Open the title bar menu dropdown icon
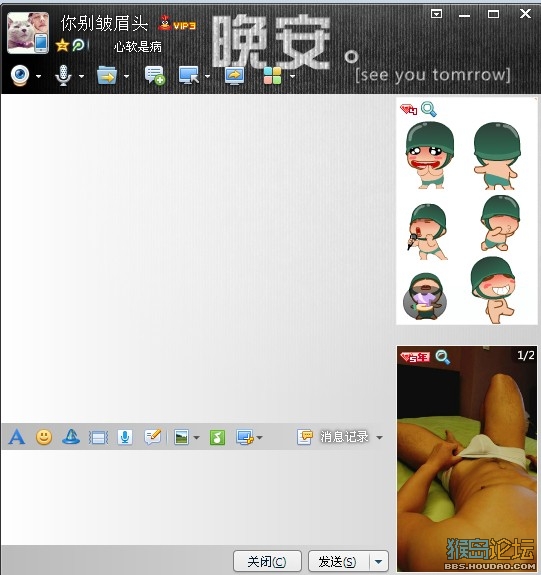The height and width of the screenshot is (575, 541). tap(436, 14)
